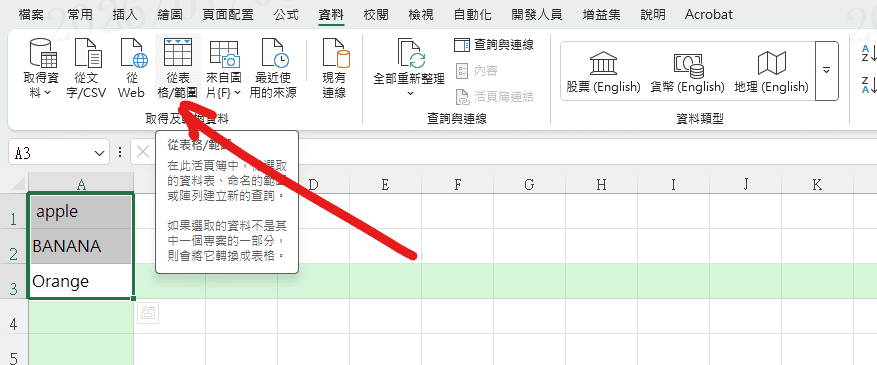Expand 全部重新整理 dropdown arrow

(x=410, y=93)
